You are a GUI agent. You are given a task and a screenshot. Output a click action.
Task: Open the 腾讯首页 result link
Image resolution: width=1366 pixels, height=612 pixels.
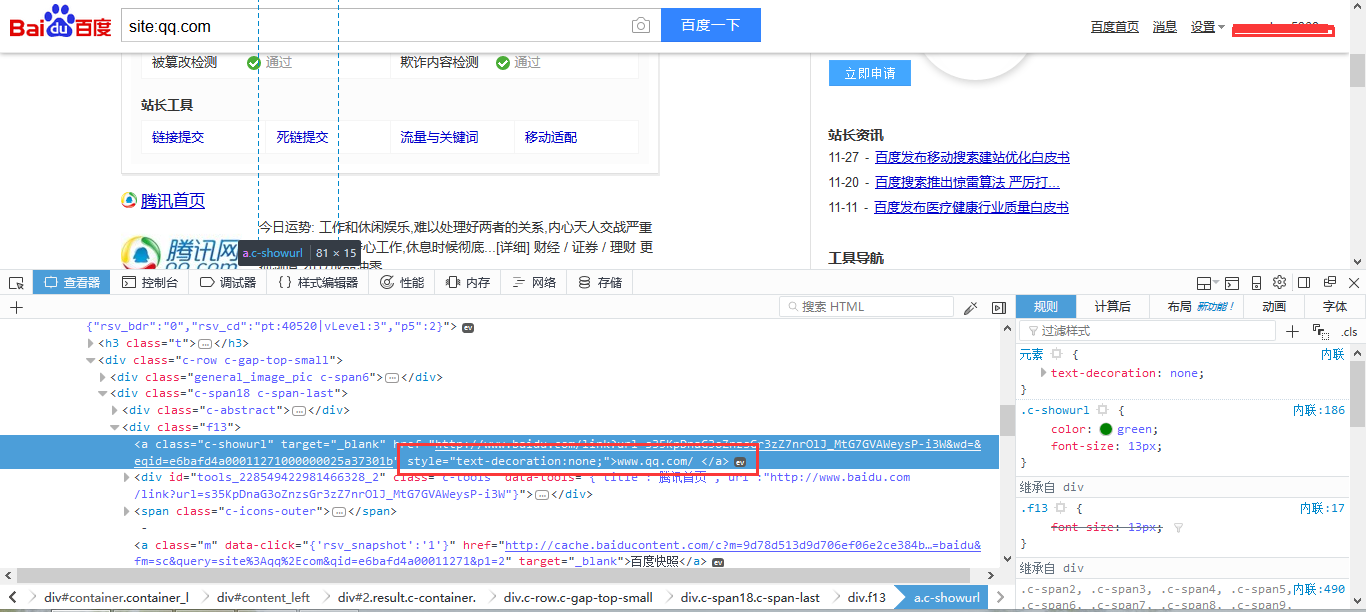point(173,201)
